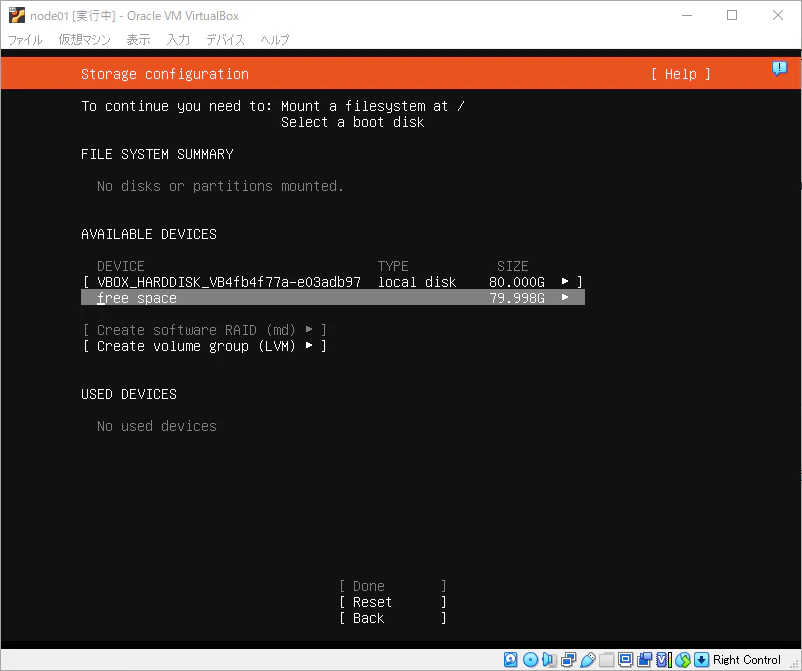The height and width of the screenshot is (671, 802).
Task: Open Create volume group (LVM)
Action: (x=204, y=346)
